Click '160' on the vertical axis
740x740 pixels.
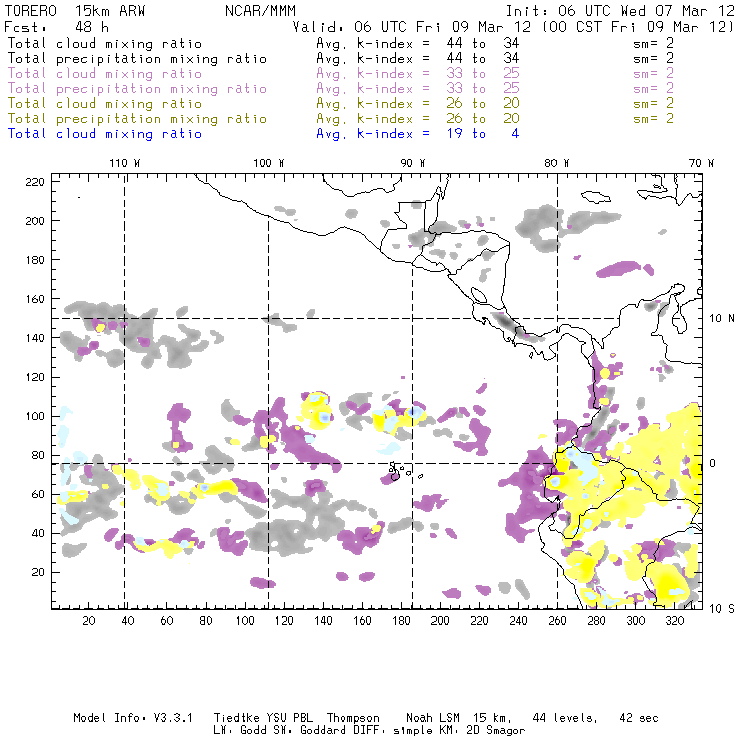click(35, 299)
